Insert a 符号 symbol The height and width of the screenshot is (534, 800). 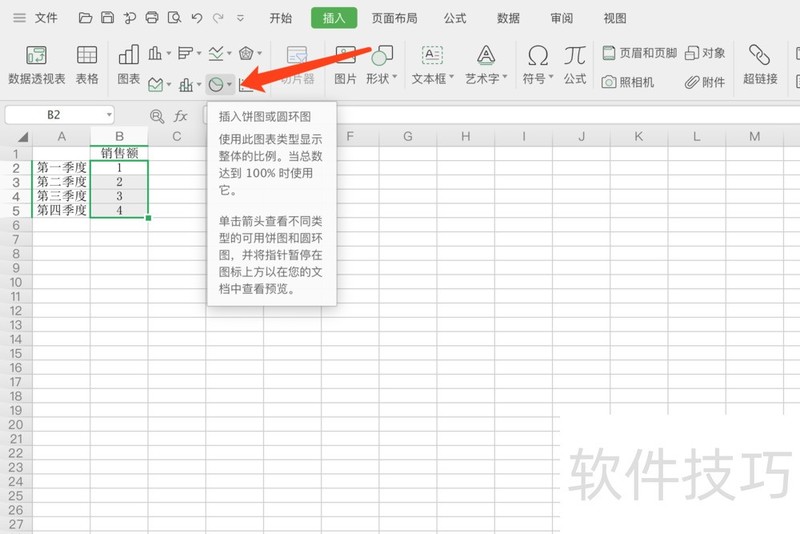click(538, 65)
